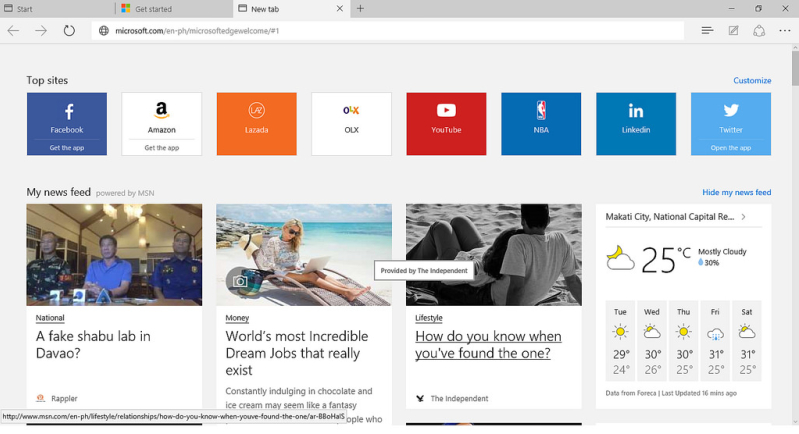
Task: Click the Customize link
Action: point(752,80)
